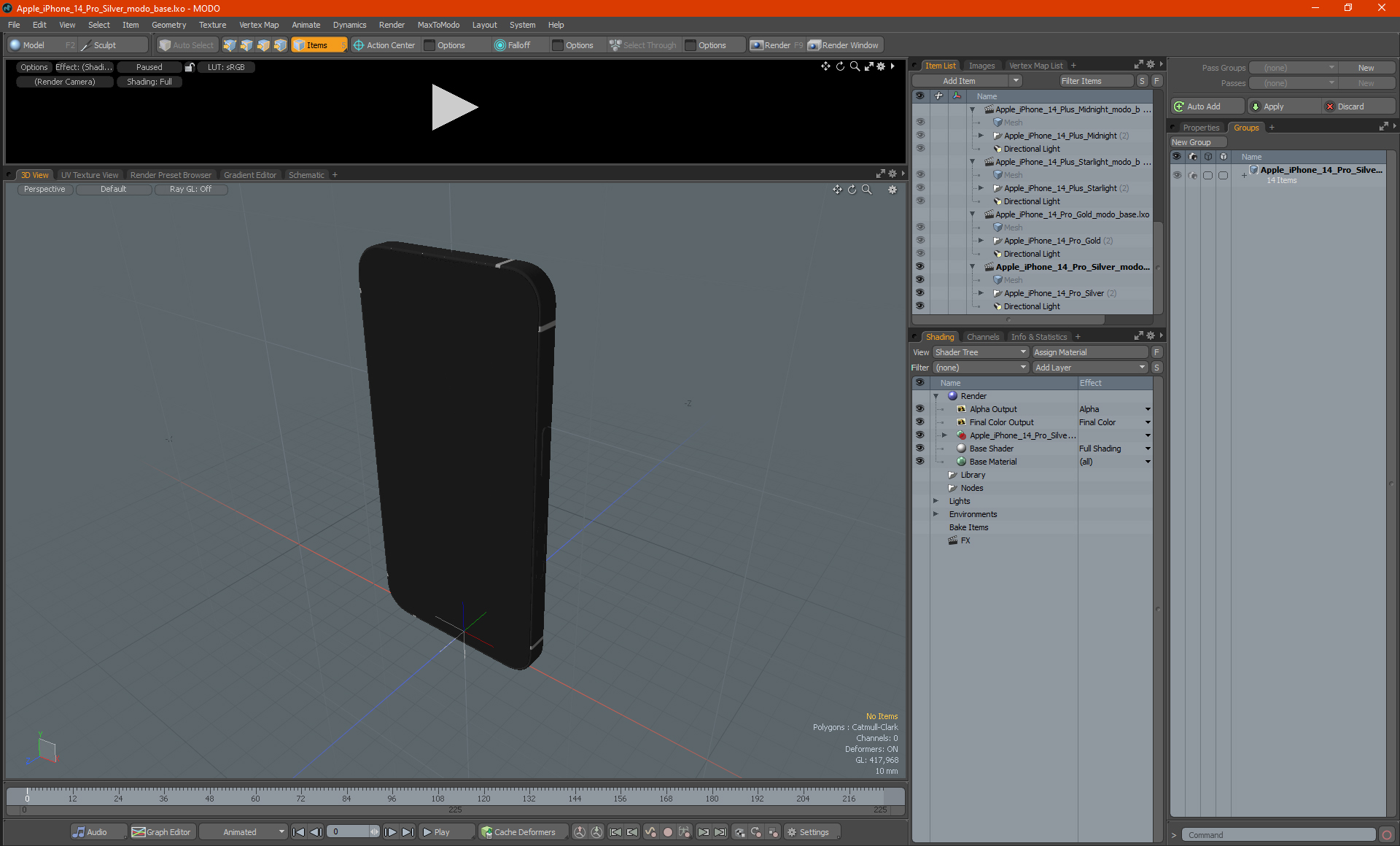Open the Render Window
The height and width of the screenshot is (846, 1400).
click(844, 45)
